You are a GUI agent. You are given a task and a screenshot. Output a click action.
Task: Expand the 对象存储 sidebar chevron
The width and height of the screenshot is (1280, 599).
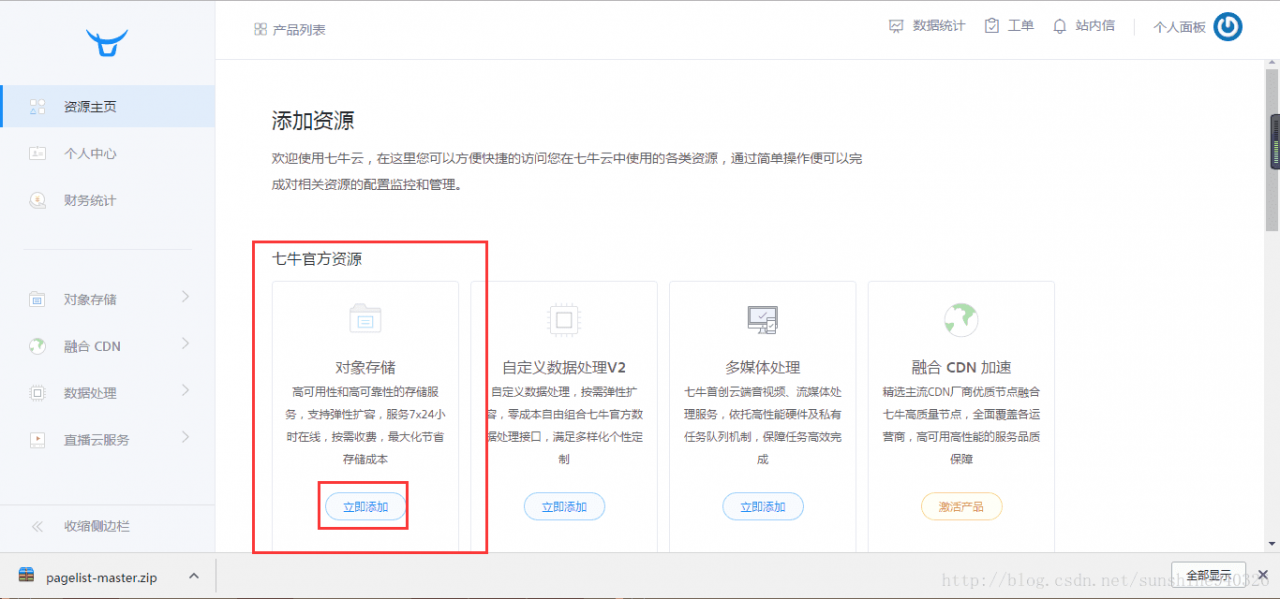coord(186,297)
